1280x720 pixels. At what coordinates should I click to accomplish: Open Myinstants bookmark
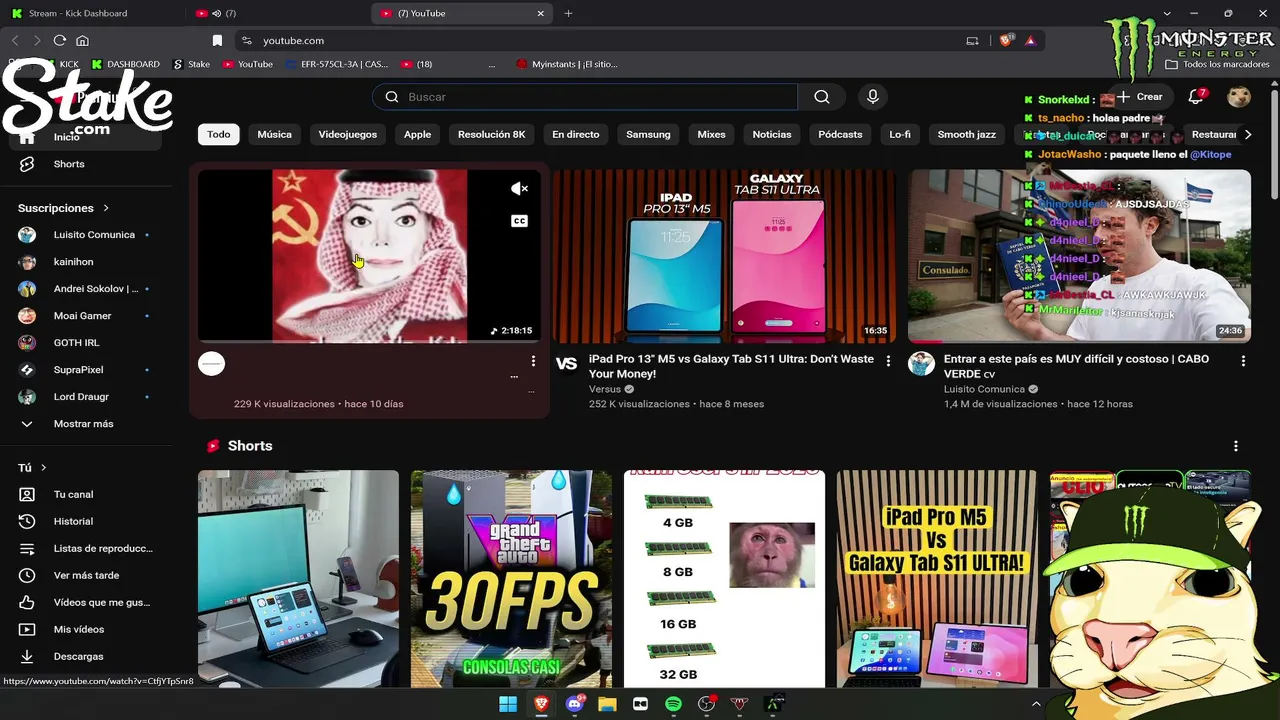[566, 64]
